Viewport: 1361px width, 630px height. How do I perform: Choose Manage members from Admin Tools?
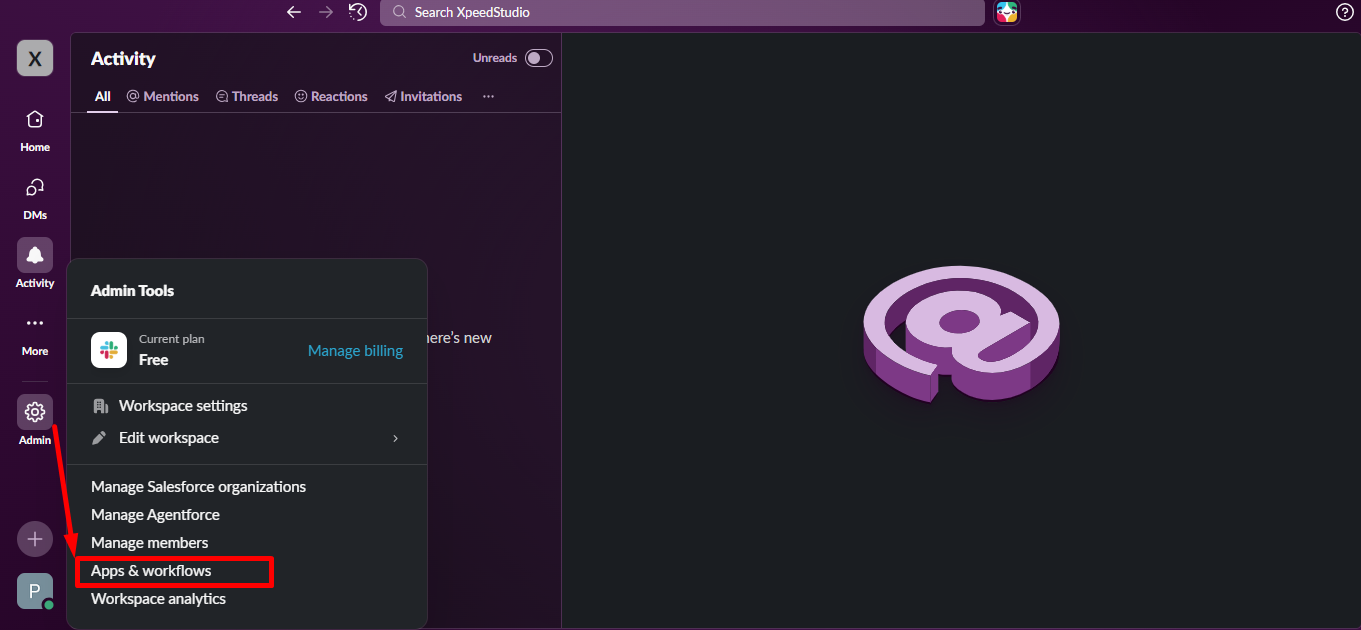click(x=148, y=542)
